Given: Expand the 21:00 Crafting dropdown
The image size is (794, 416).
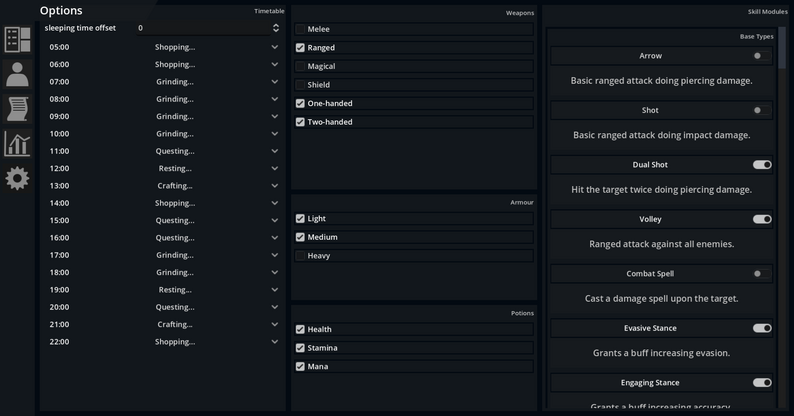Looking at the screenshot, I should point(275,324).
